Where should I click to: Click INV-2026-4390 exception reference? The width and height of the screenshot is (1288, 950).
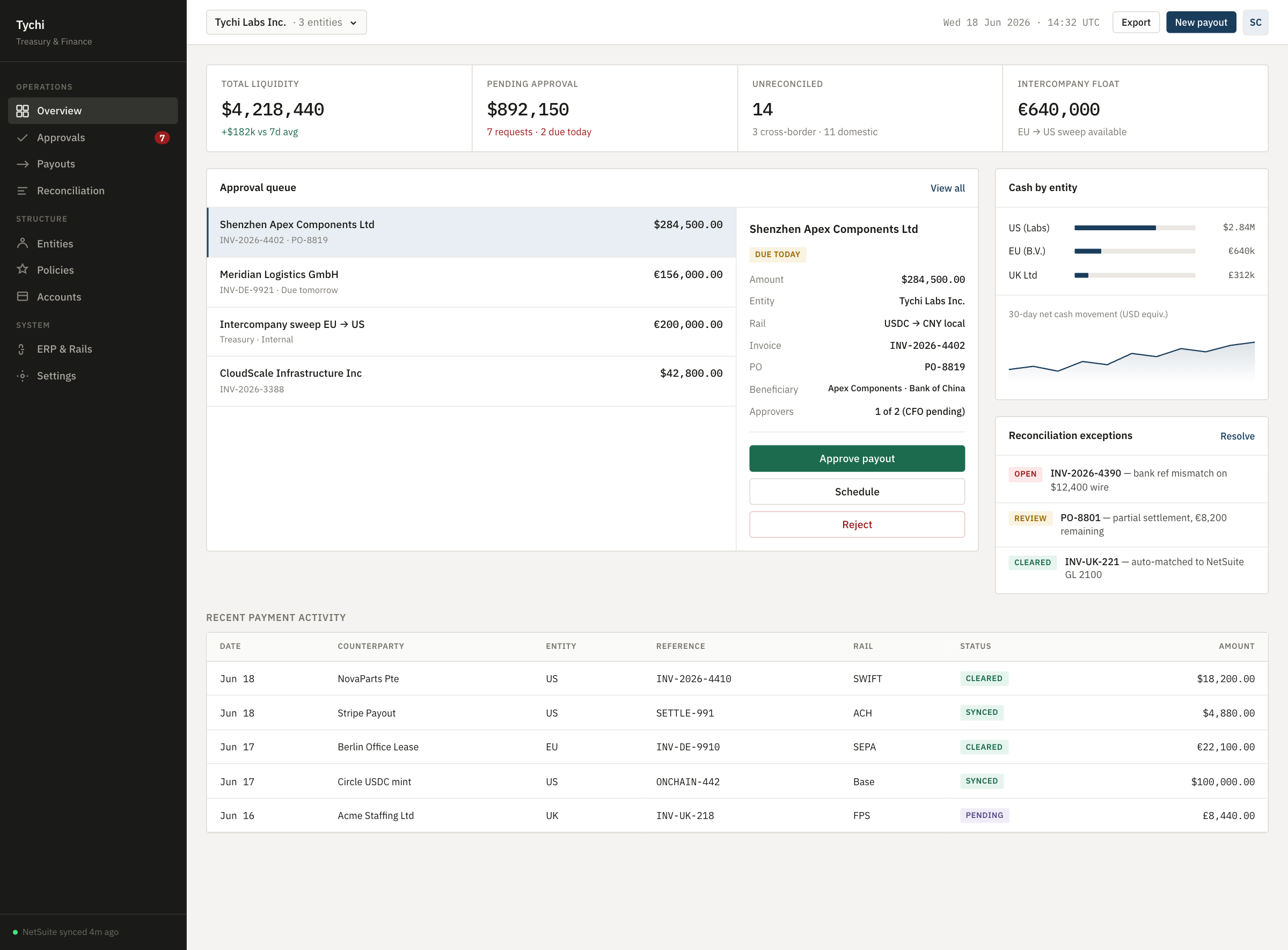click(x=1086, y=473)
